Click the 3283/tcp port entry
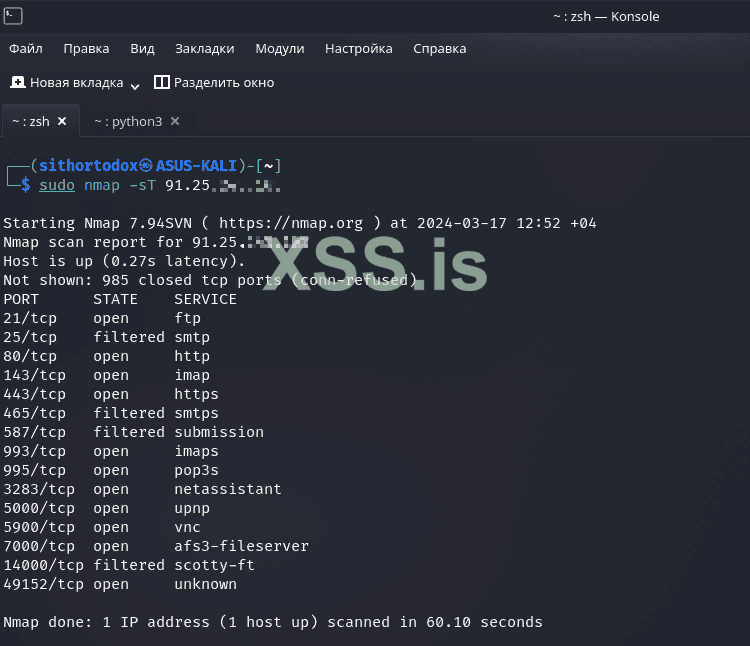The image size is (750, 646). [39, 489]
